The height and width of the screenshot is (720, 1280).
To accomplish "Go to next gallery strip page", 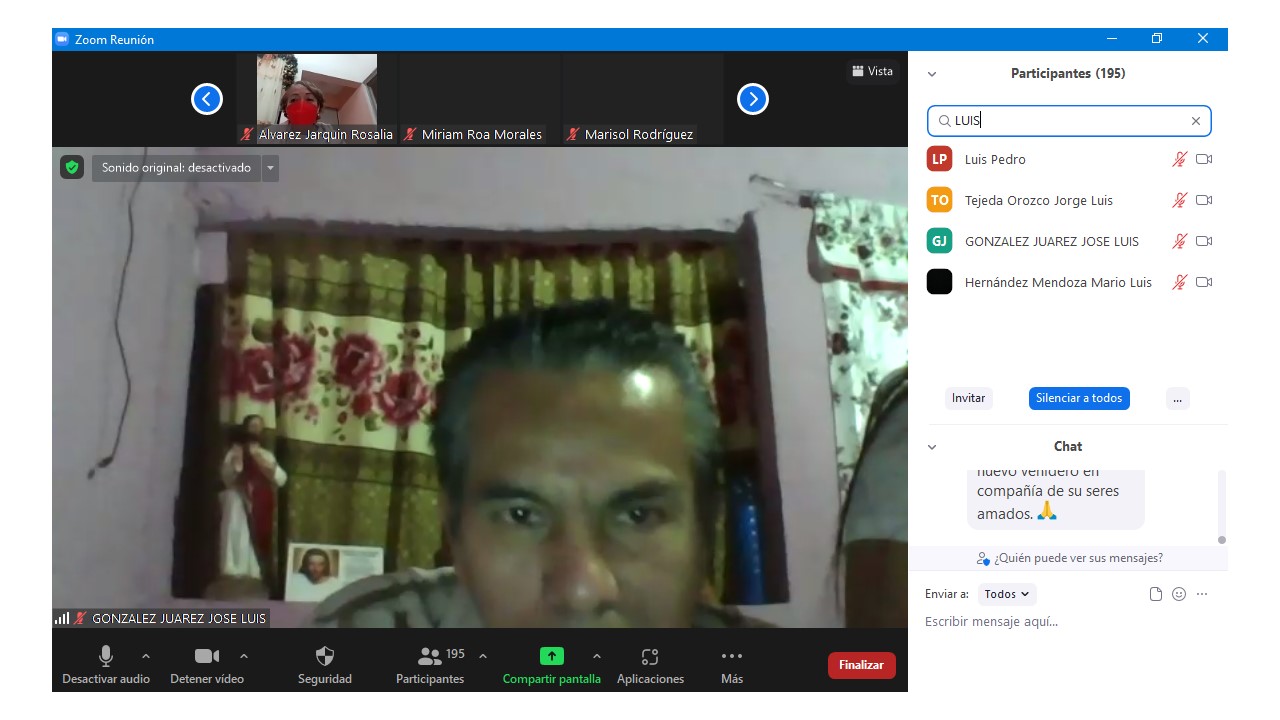I will click(753, 99).
